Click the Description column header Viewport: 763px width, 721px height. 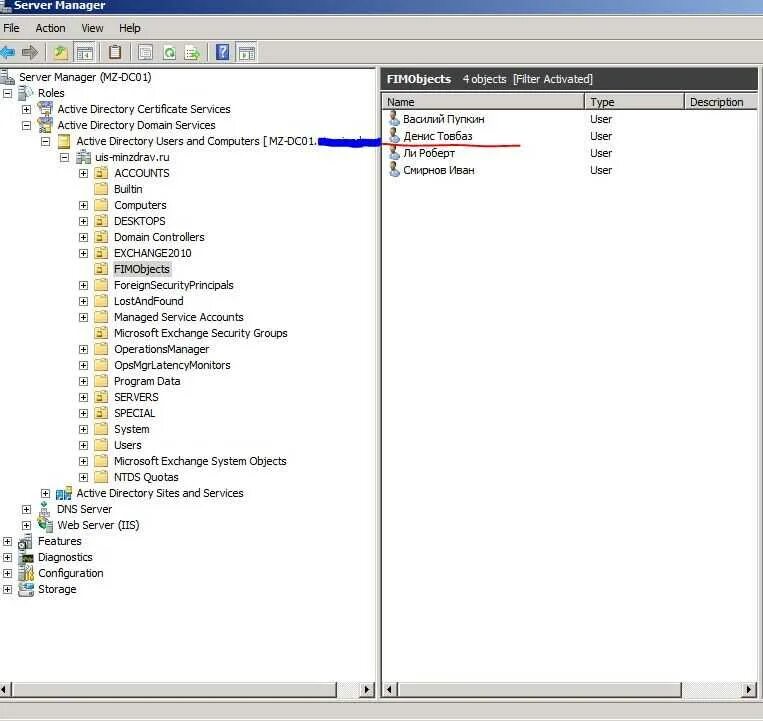(721, 102)
